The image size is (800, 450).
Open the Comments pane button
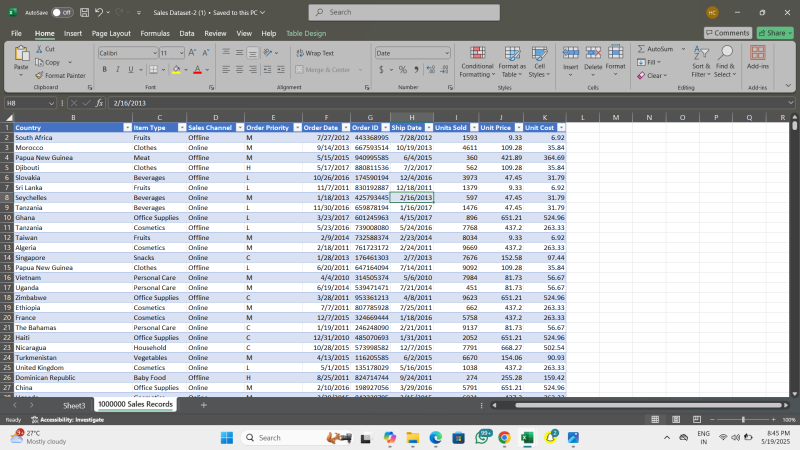tap(728, 33)
